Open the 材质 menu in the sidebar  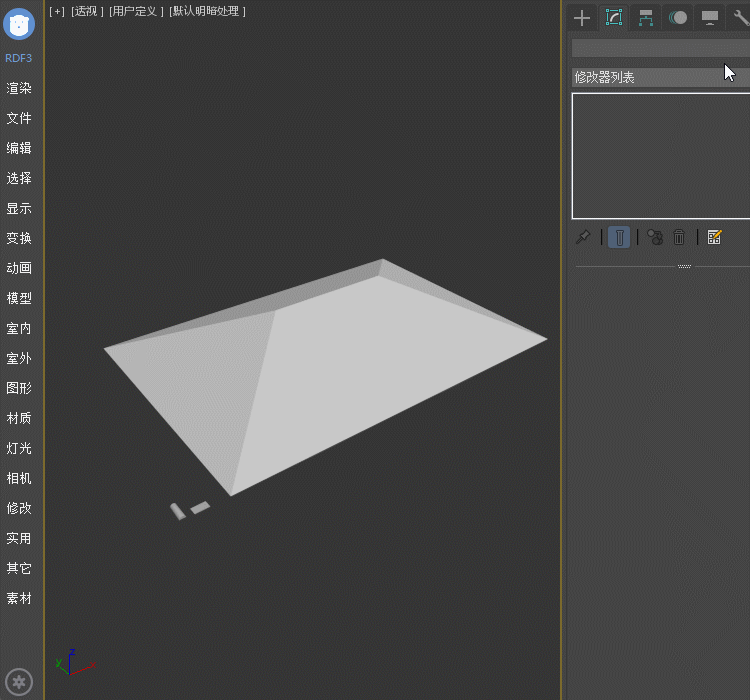(x=19, y=418)
